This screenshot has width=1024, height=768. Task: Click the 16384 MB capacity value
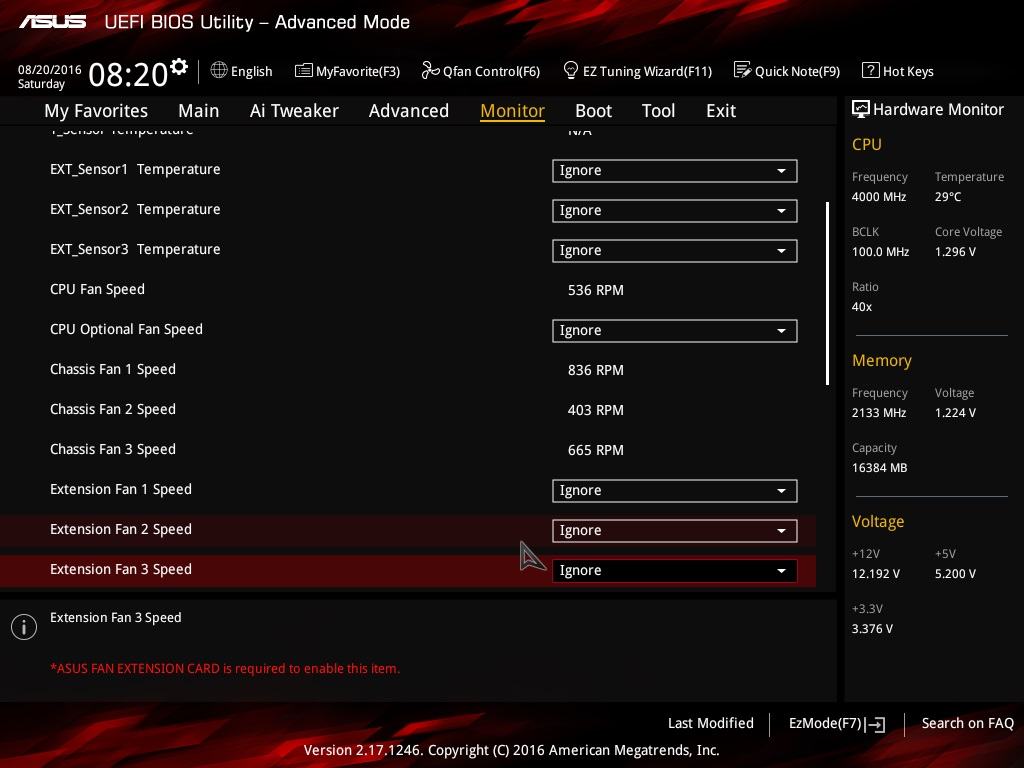click(879, 468)
